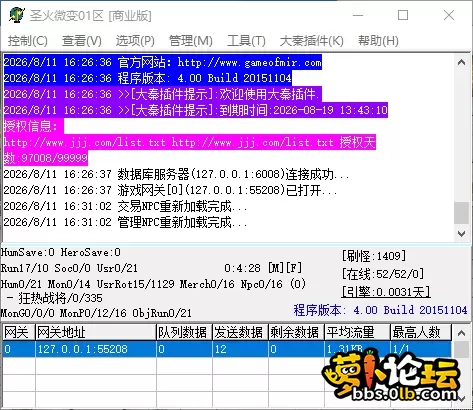Click the 最高人数 column header

coord(421,332)
